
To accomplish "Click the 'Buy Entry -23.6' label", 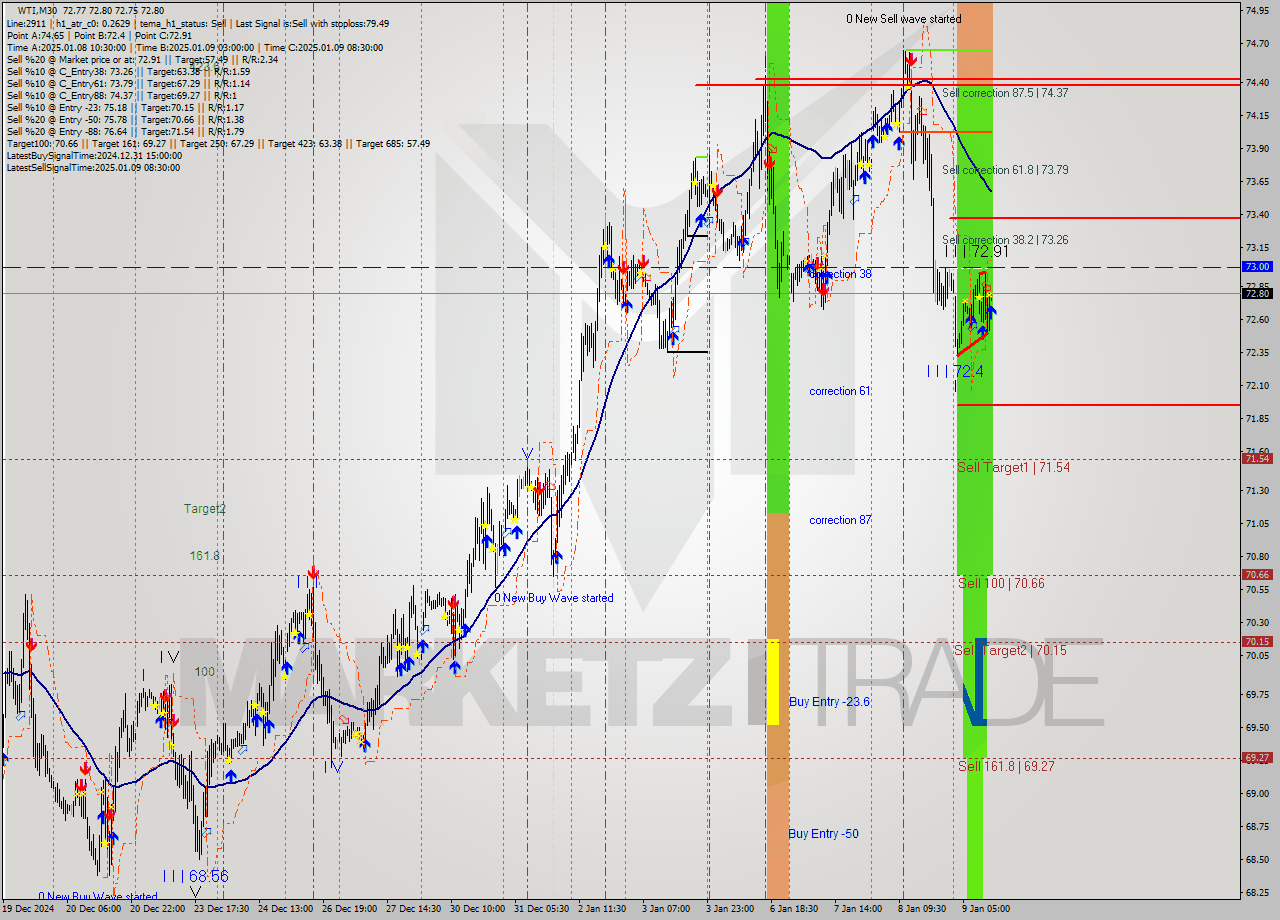I will pos(829,702).
